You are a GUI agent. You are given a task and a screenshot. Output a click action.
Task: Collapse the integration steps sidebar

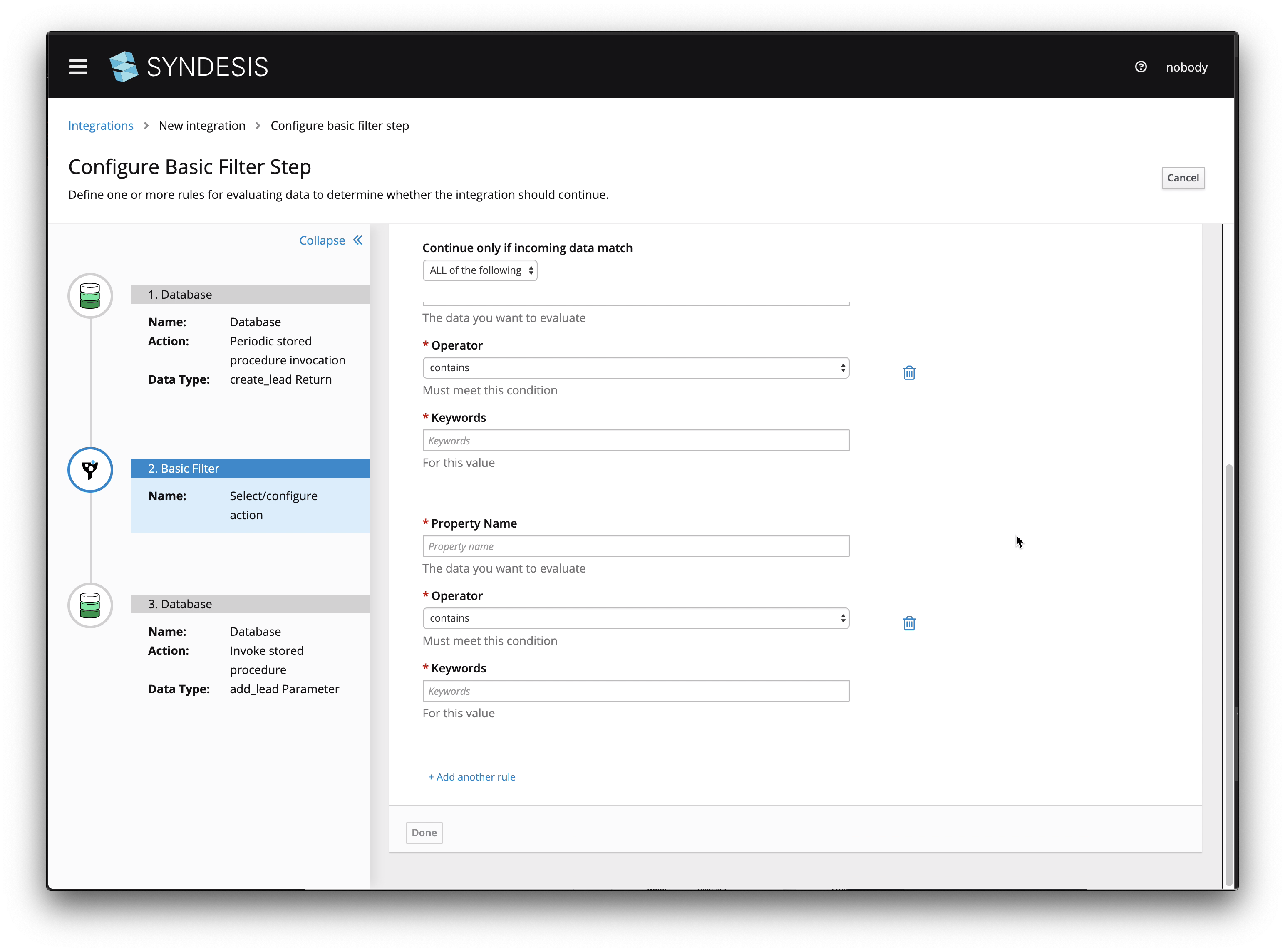point(330,240)
